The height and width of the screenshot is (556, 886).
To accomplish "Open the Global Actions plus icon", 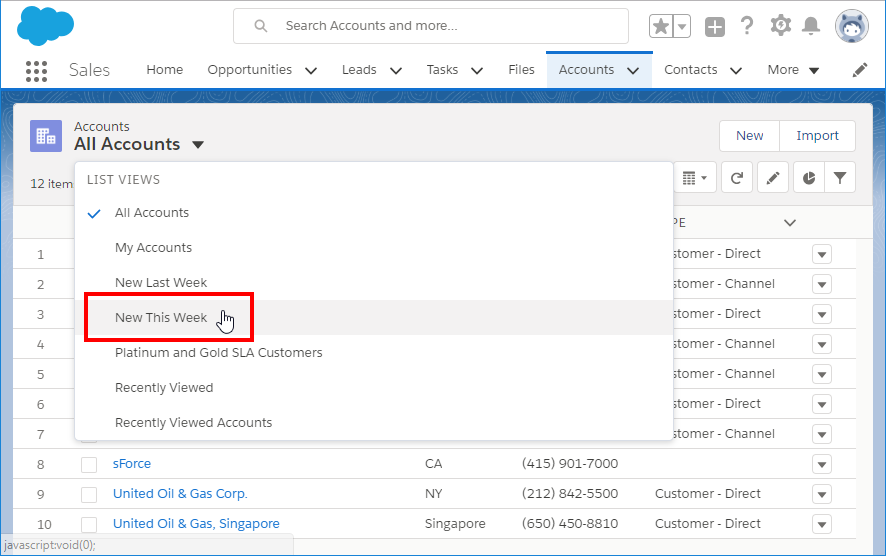I will [714, 27].
